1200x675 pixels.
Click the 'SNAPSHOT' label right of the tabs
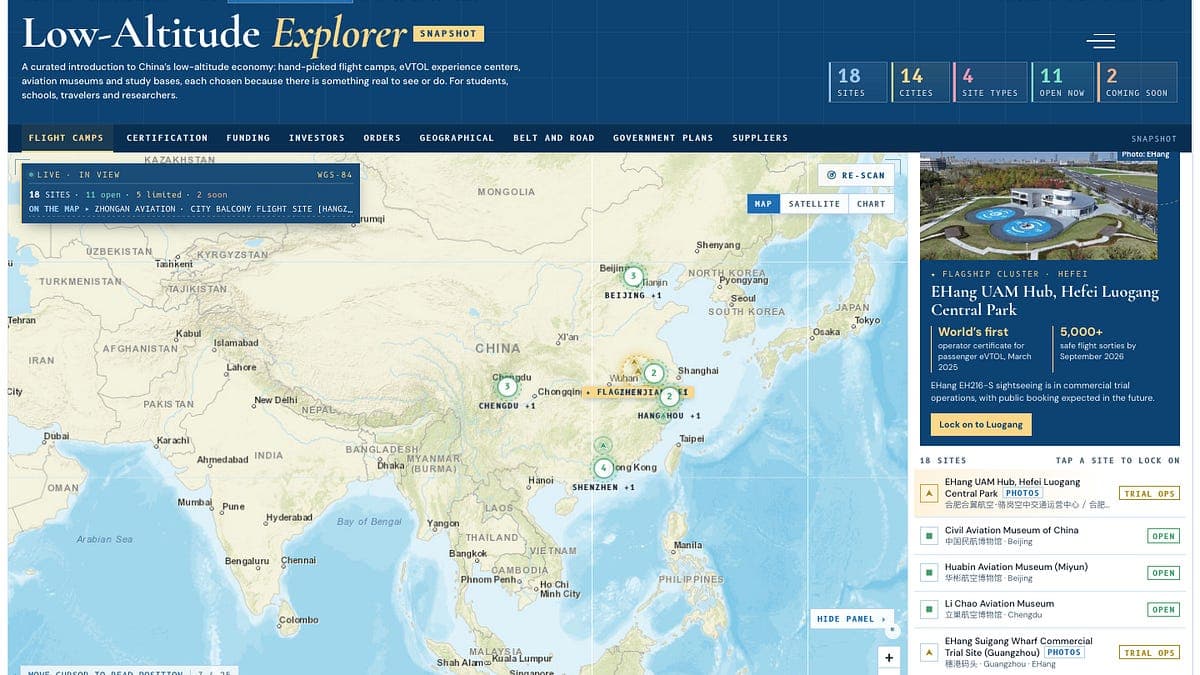[x=1154, y=139]
